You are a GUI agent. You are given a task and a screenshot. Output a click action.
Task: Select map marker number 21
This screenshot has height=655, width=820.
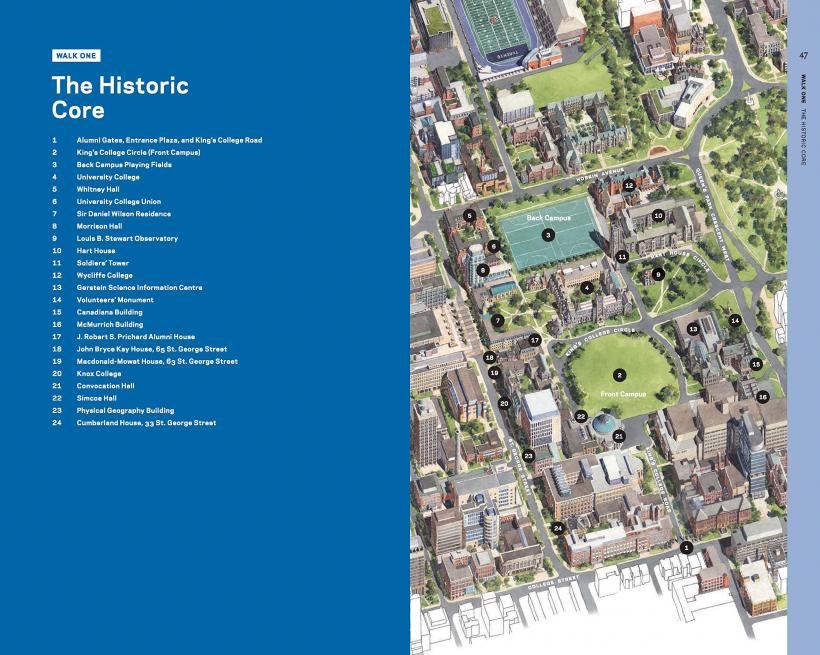coord(619,436)
